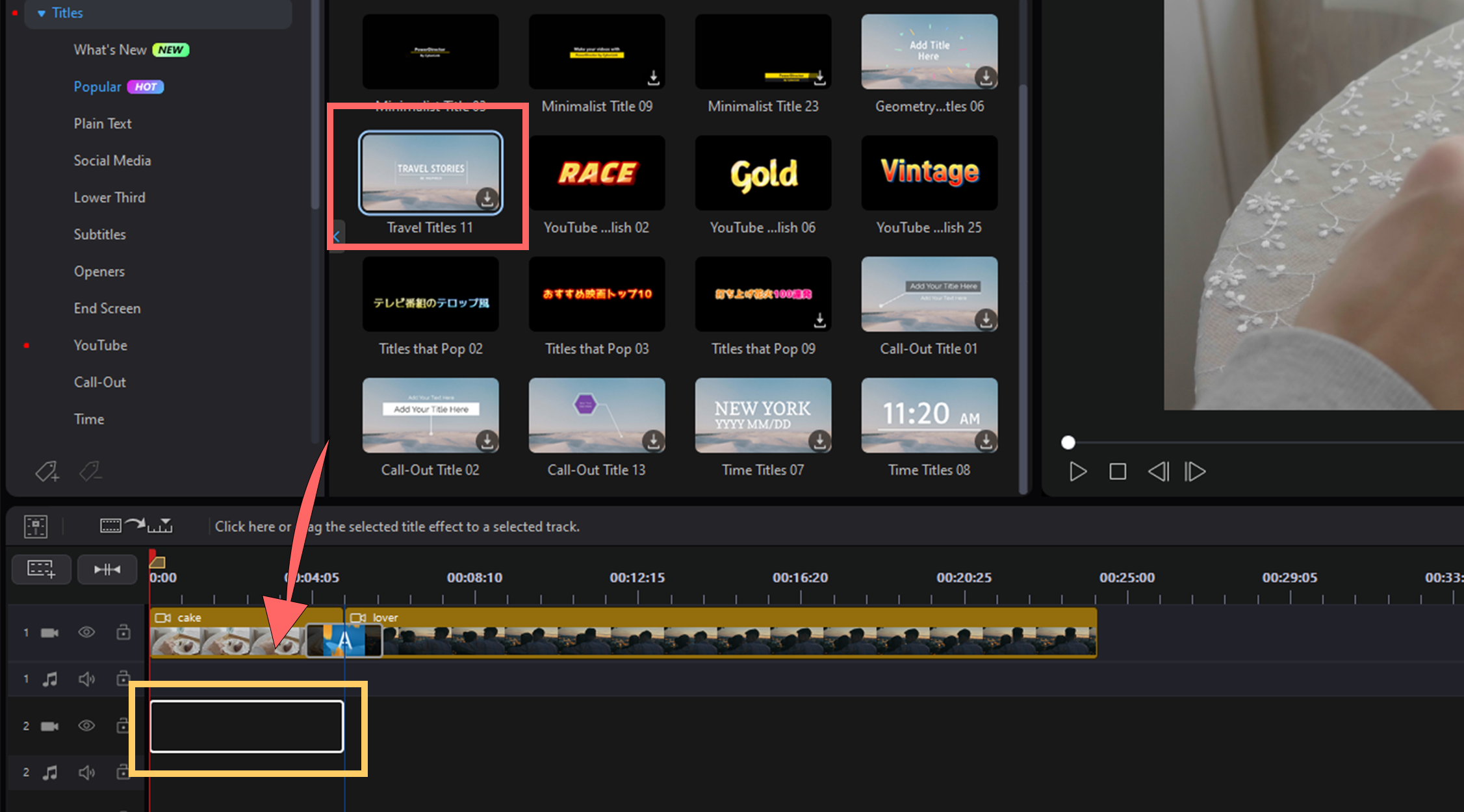Click the video track 2 camera icon
The width and height of the screenshot is (1464, 812).
[x=50, y=726]
